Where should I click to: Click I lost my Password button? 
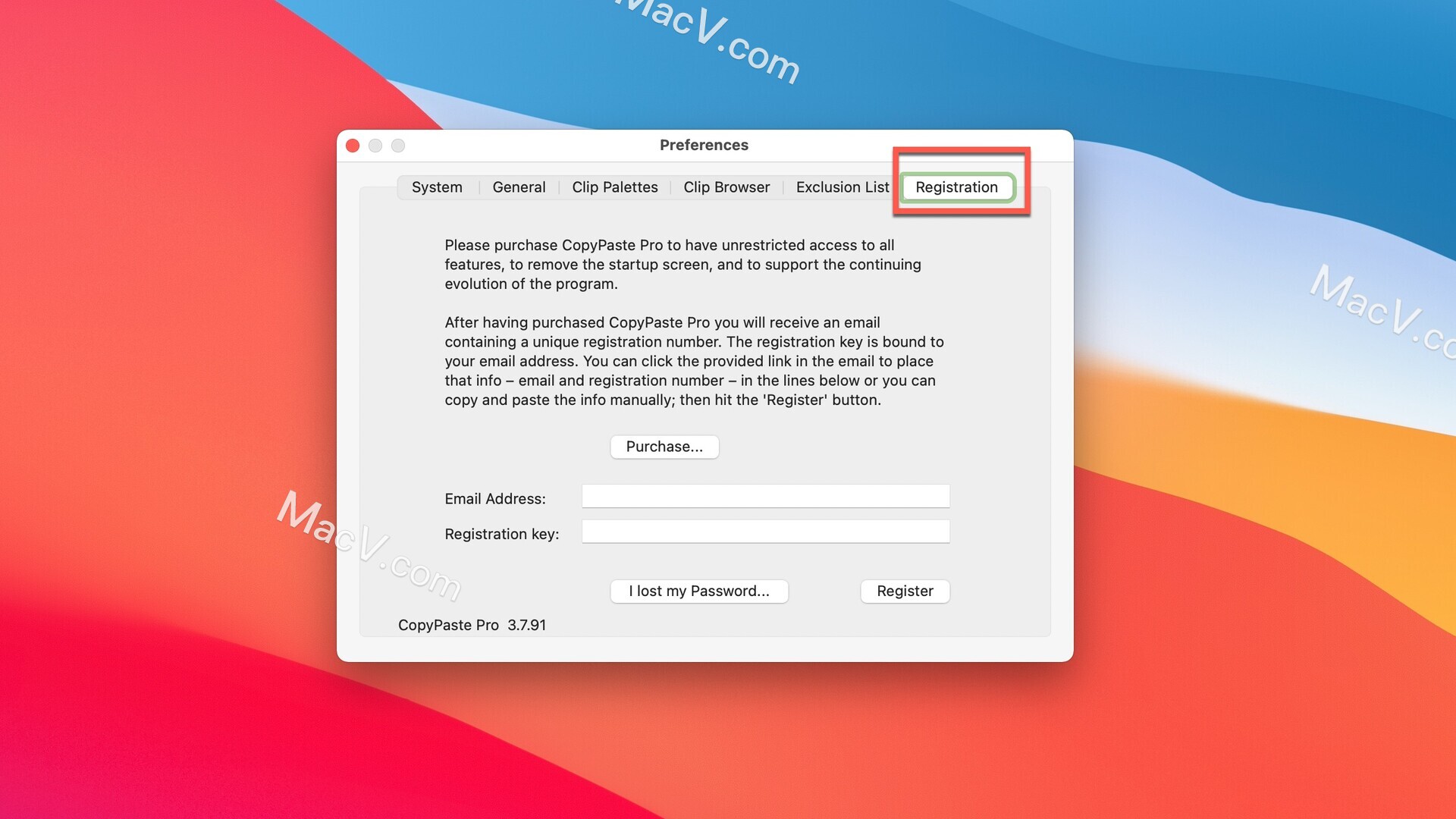point(698,591)
